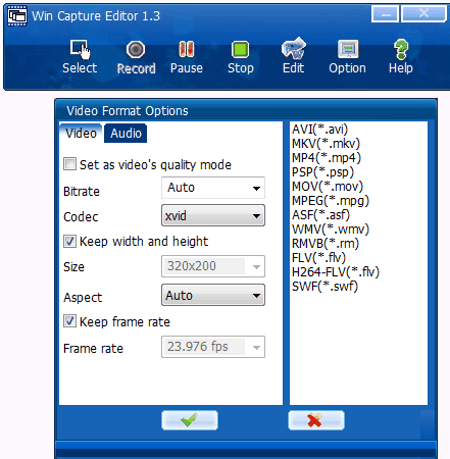Screen dimensions: 450x459
Task: Open the Size 320x200 dropdown
Action: pyautogui.click(x=213, y=266)
